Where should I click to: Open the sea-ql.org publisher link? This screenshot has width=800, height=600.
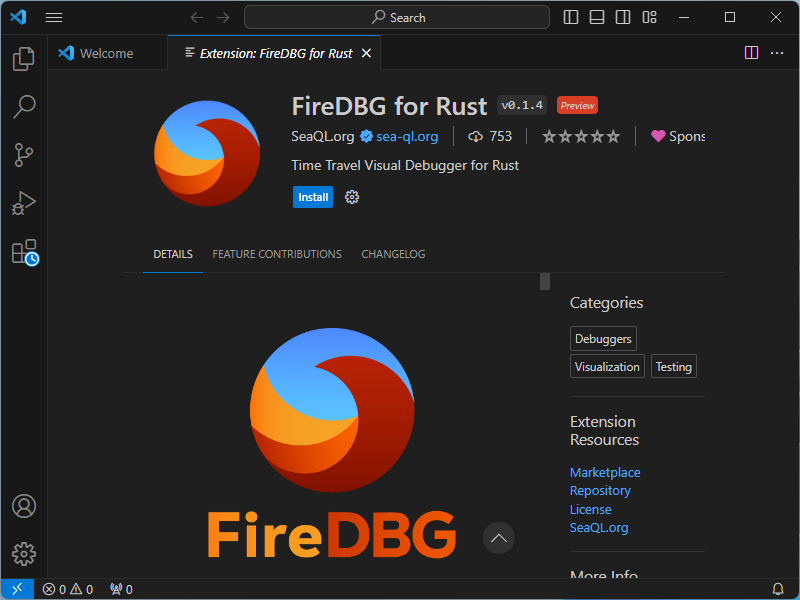point(407,136)
